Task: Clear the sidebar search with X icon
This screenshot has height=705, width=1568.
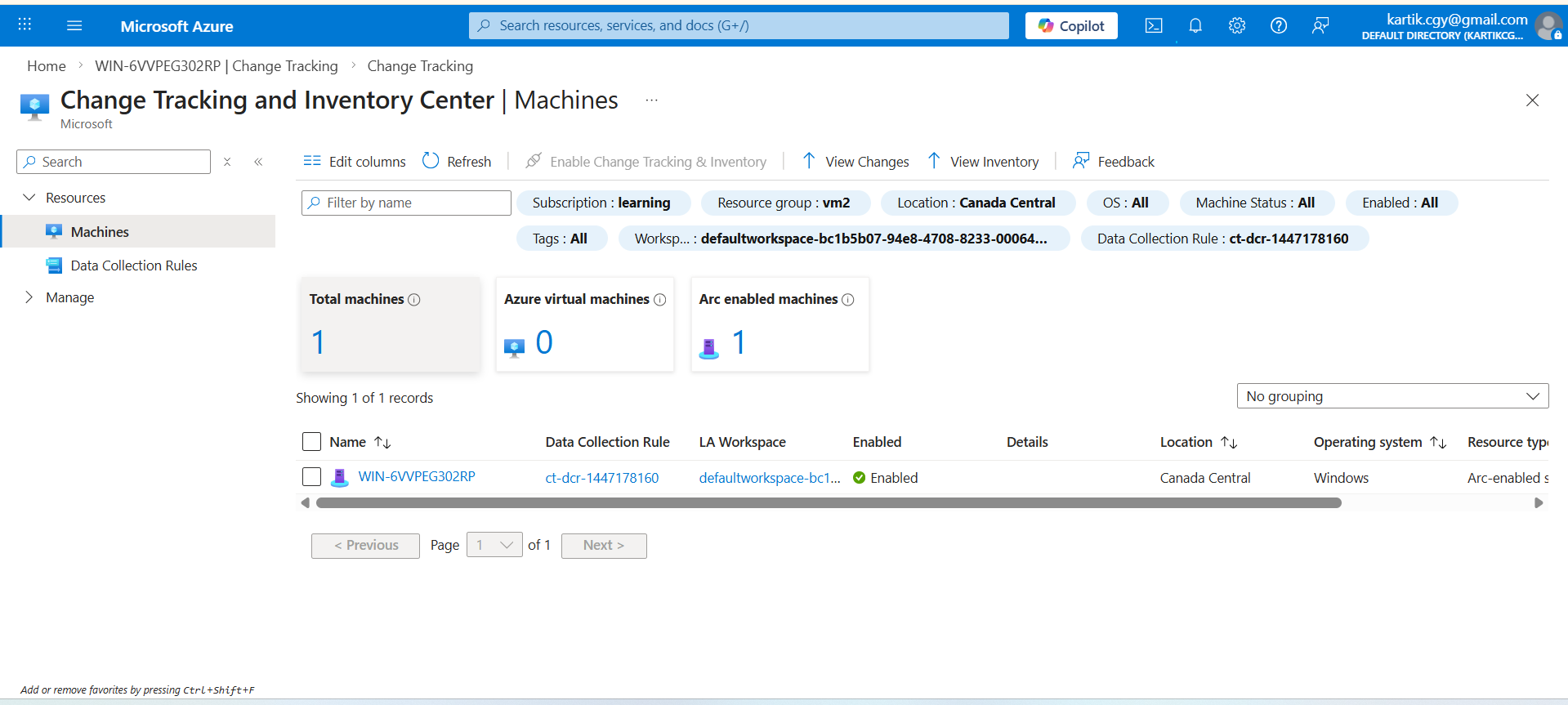Action: (227, 162)
